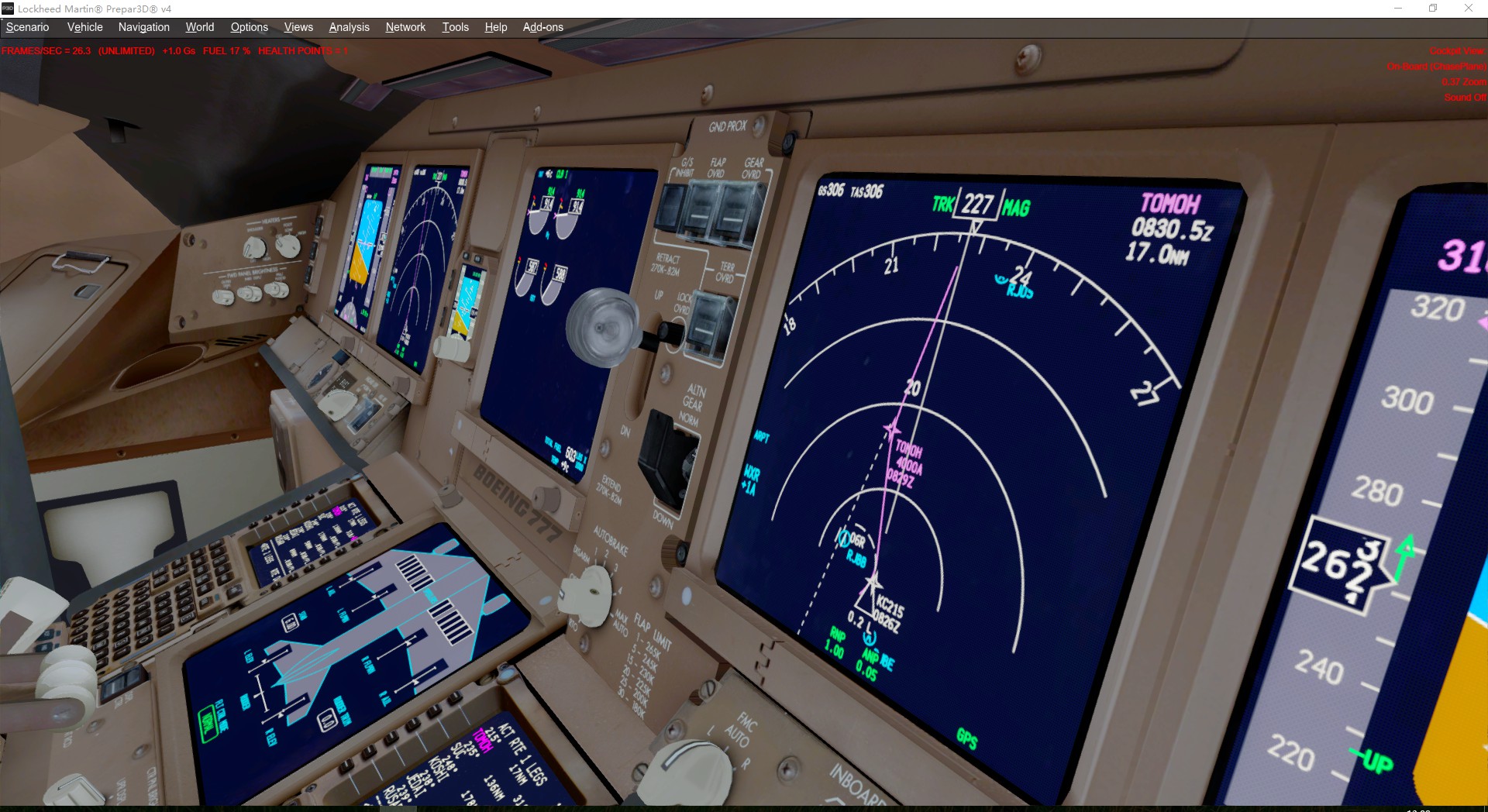Turn the AUTOBRAKE selector knob
This screenshot has height=812, width=1488.
point(587,594)
